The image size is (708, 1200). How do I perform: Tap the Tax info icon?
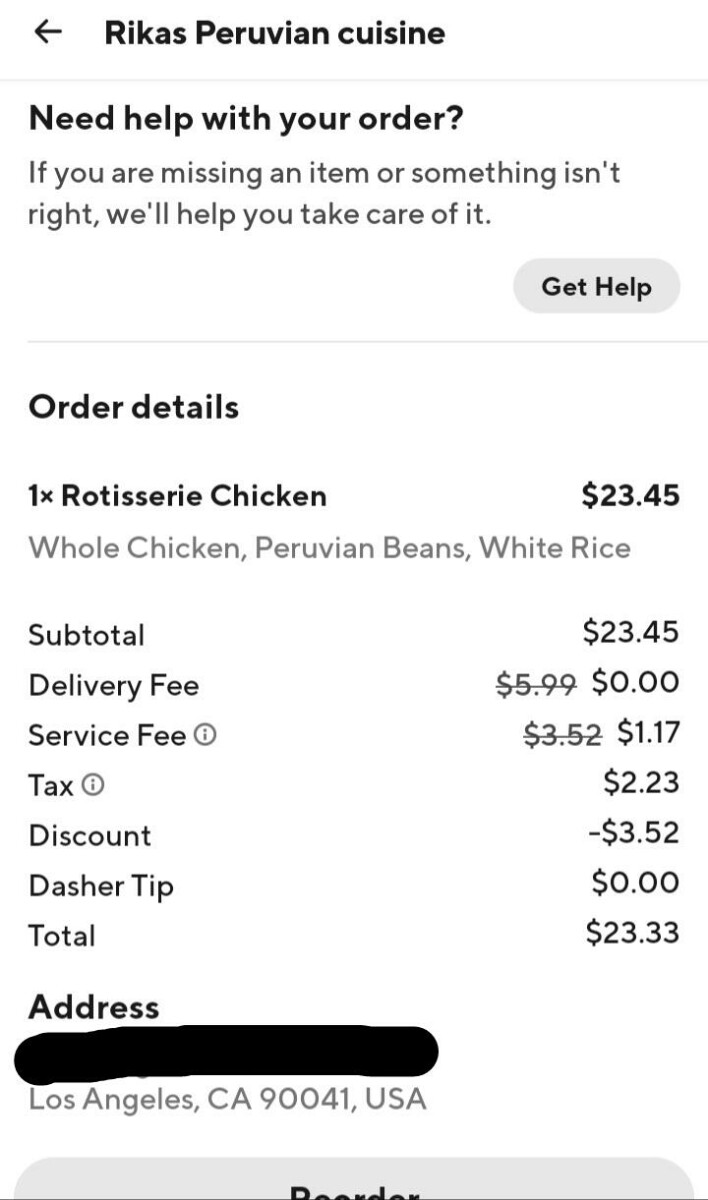coord(92,786)
